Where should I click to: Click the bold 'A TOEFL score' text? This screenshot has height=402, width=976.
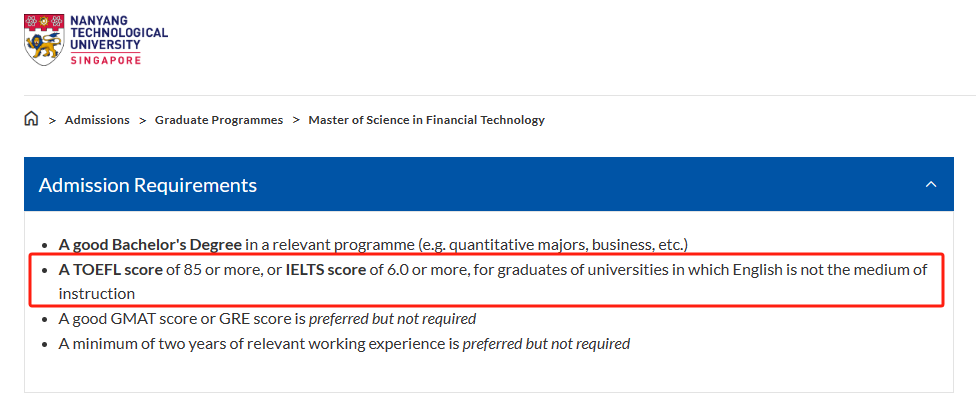pos(111,270)
